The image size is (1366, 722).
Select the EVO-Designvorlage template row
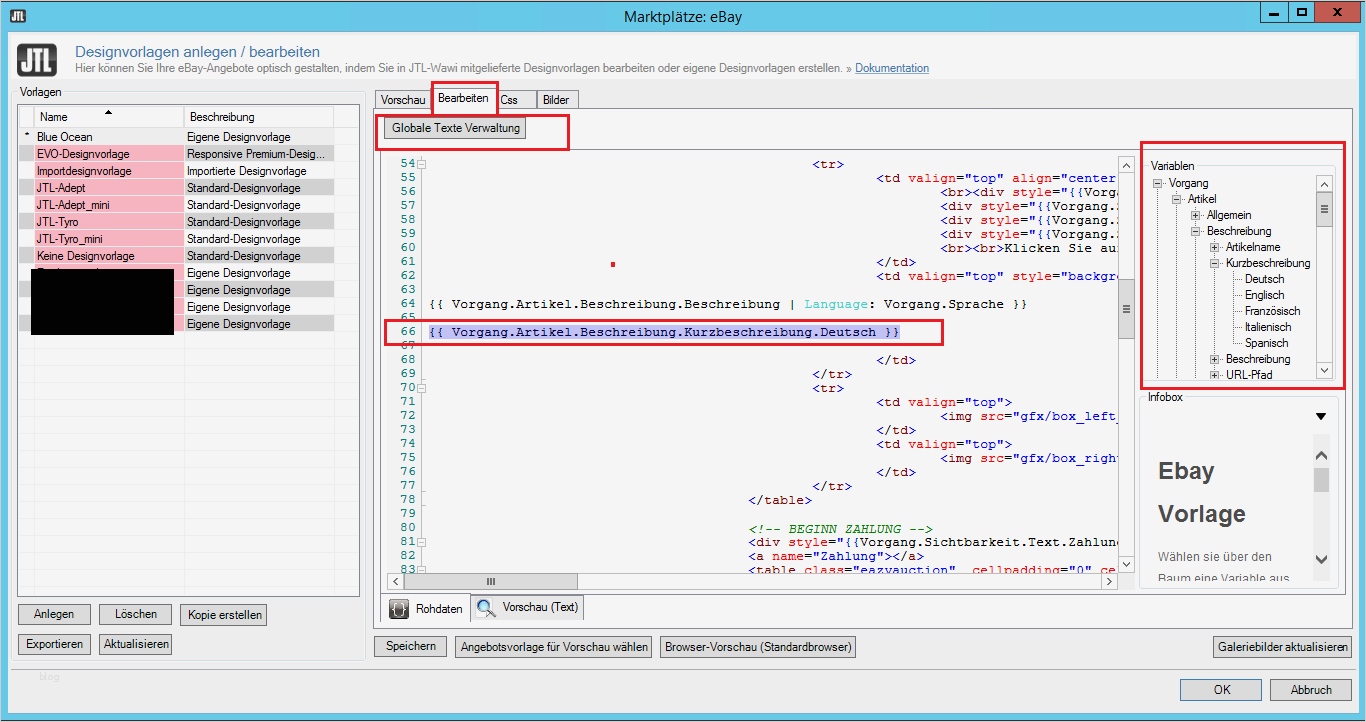(x=83, y=154)
